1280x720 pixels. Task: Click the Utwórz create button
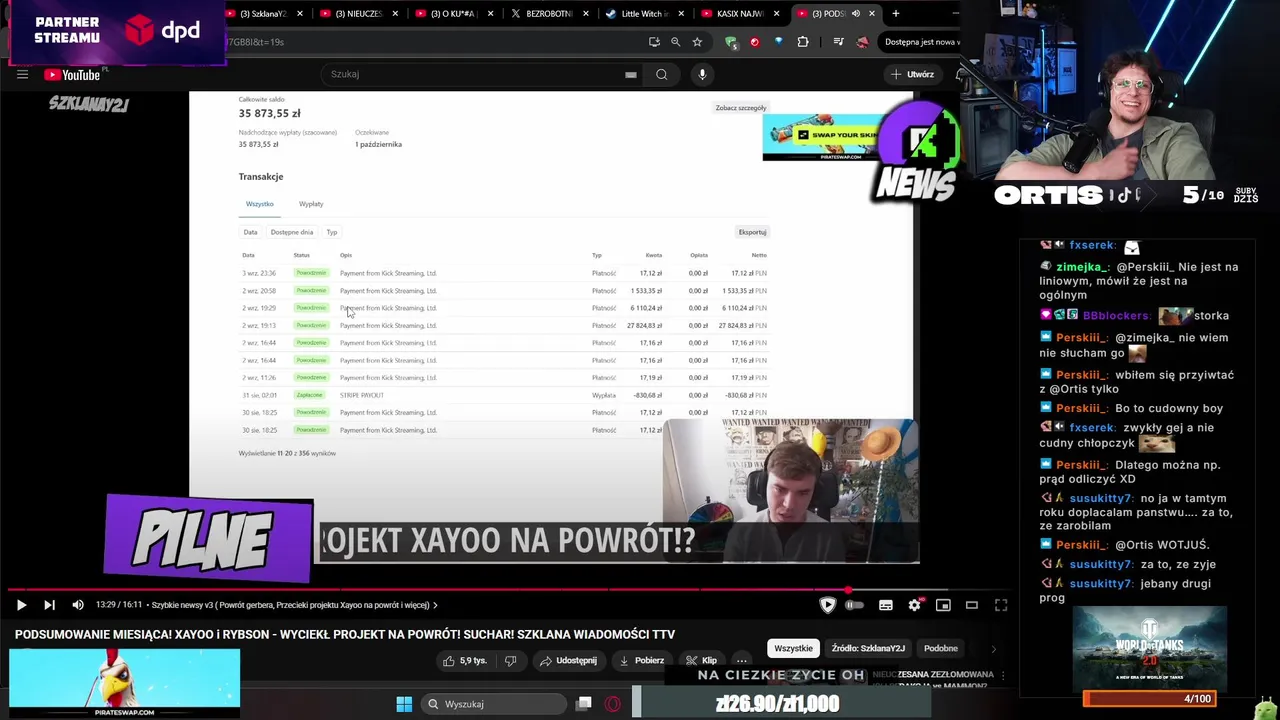(912, 74)
